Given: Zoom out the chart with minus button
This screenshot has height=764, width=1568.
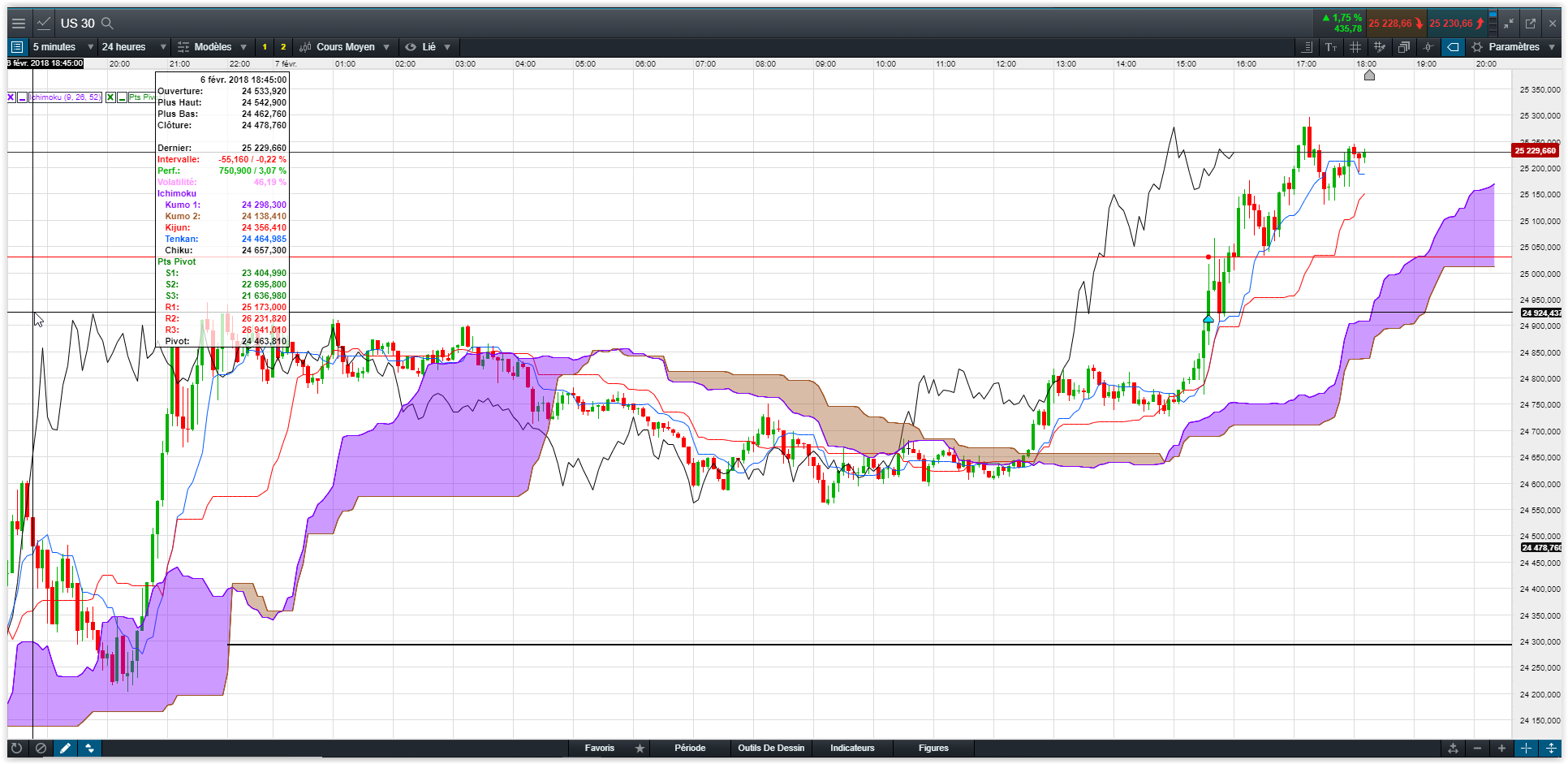Looking at the screenshot, I should click(x=1477, y=748).
